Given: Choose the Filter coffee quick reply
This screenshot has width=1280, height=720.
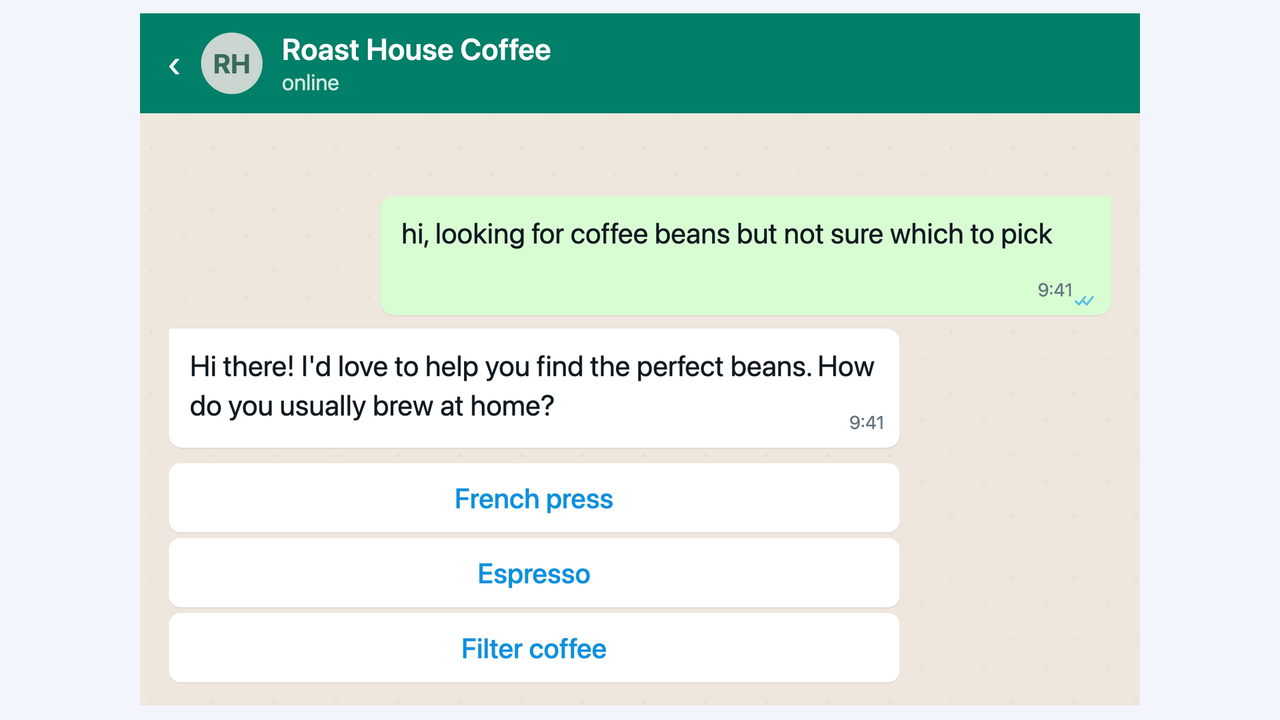Looking at the screenshot, I should (534, 648).
